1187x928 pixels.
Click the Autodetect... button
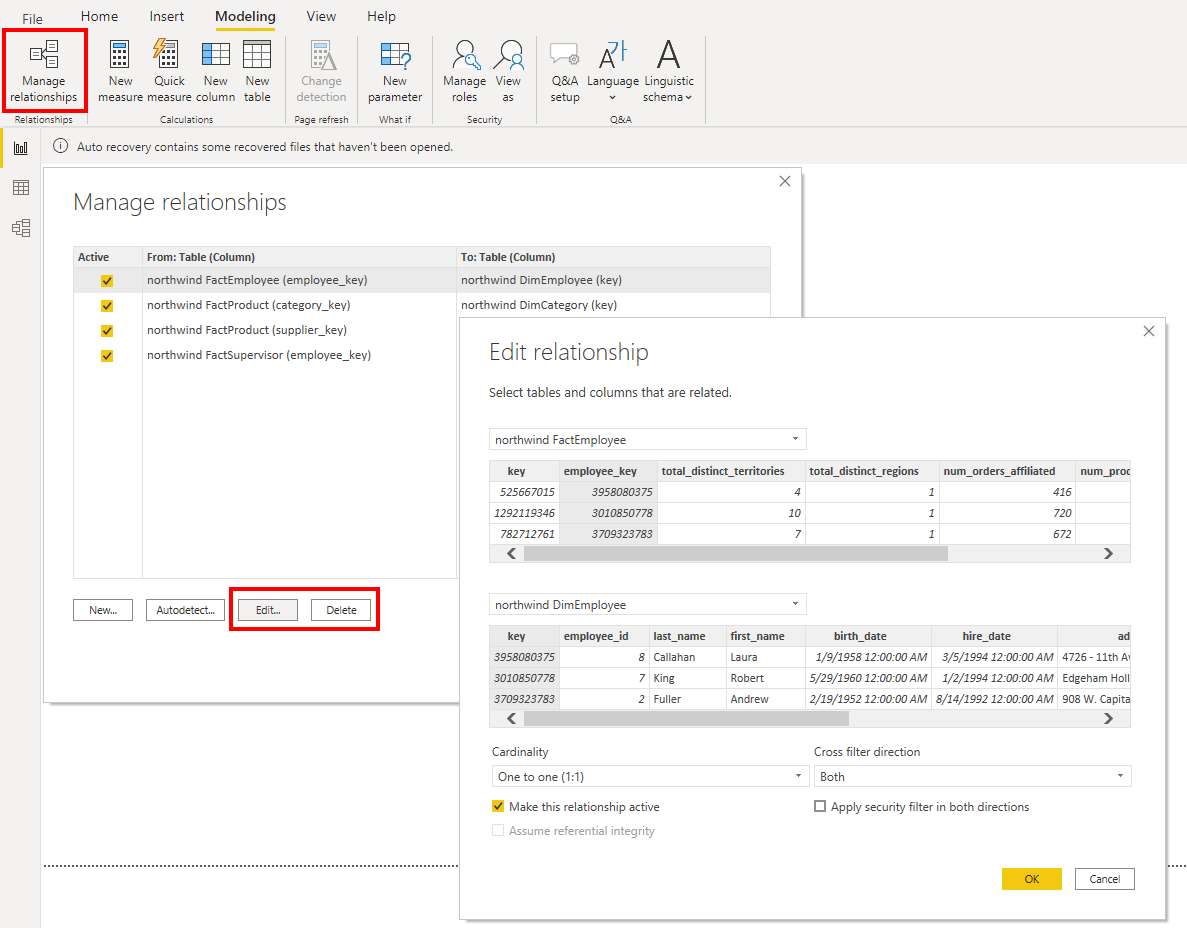186,610
